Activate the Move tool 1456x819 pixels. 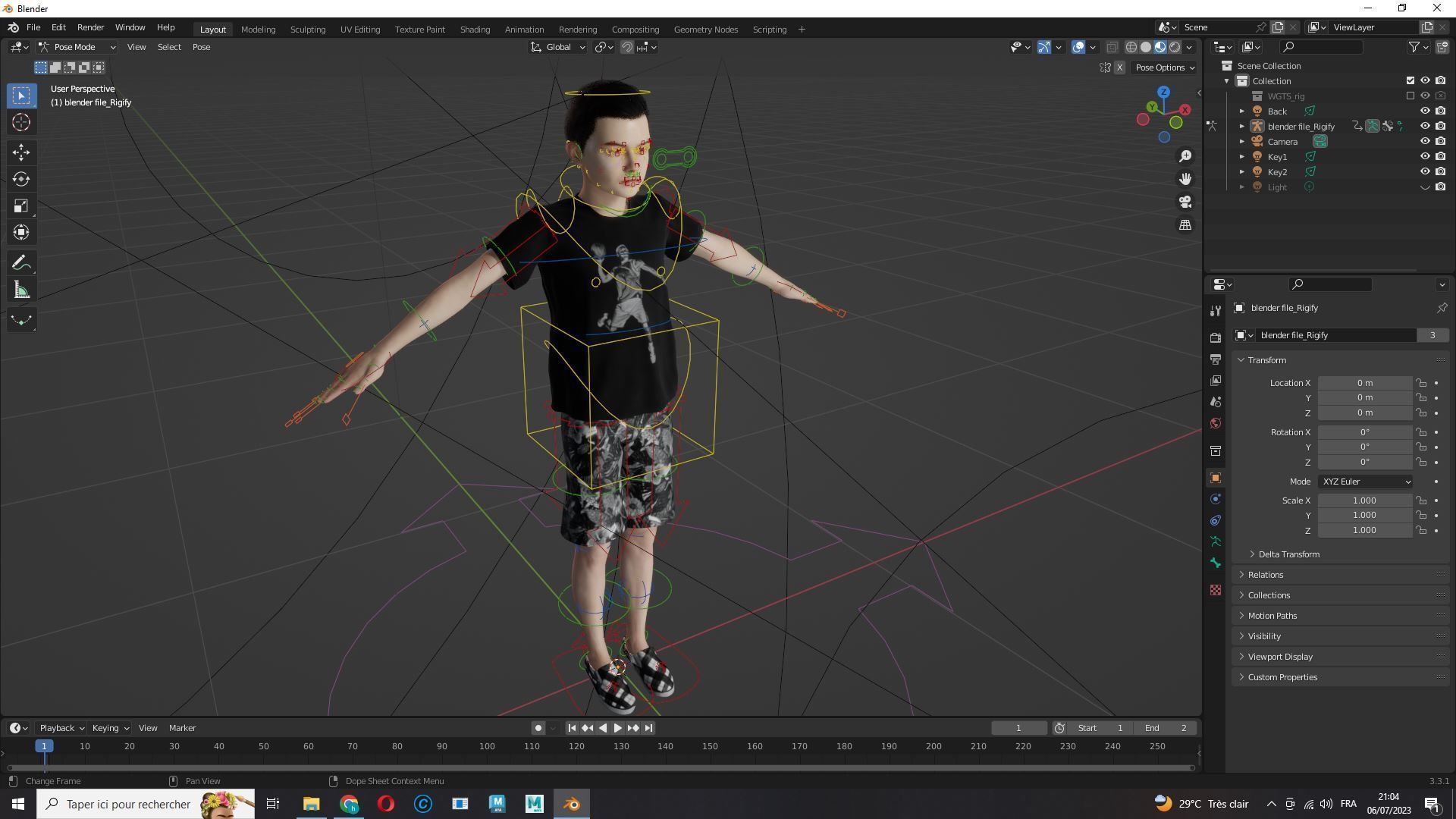coord(21,152)
